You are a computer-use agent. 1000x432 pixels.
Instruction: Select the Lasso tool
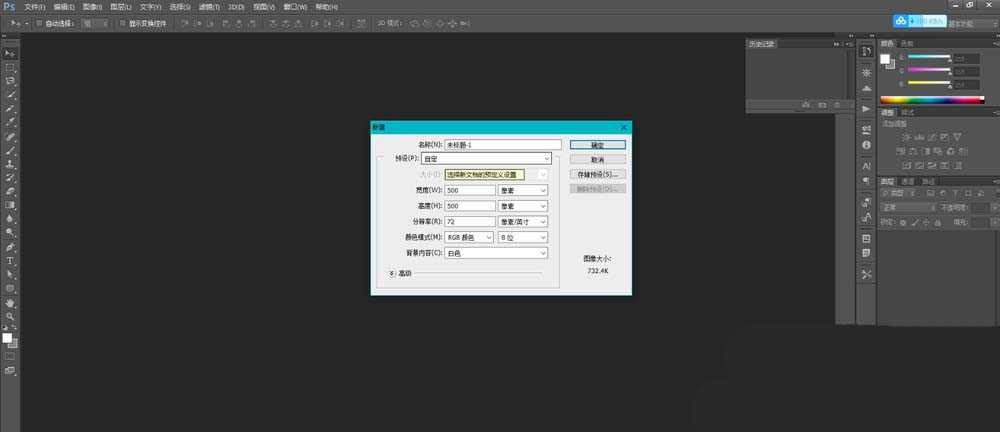[x=10, y=81]
